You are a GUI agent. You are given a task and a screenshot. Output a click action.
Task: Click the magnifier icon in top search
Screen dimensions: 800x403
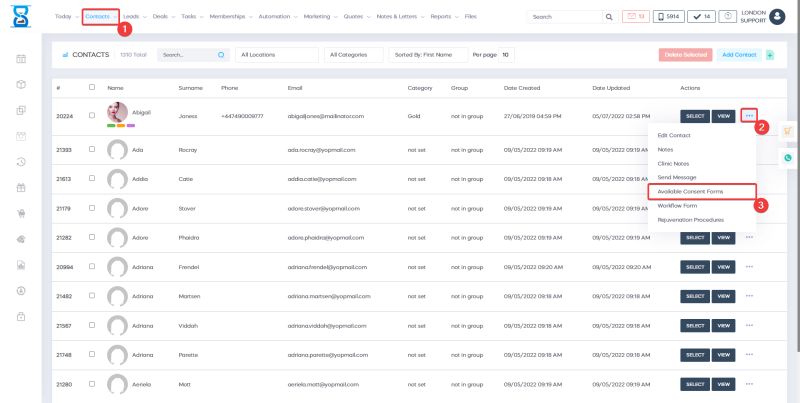609,17
